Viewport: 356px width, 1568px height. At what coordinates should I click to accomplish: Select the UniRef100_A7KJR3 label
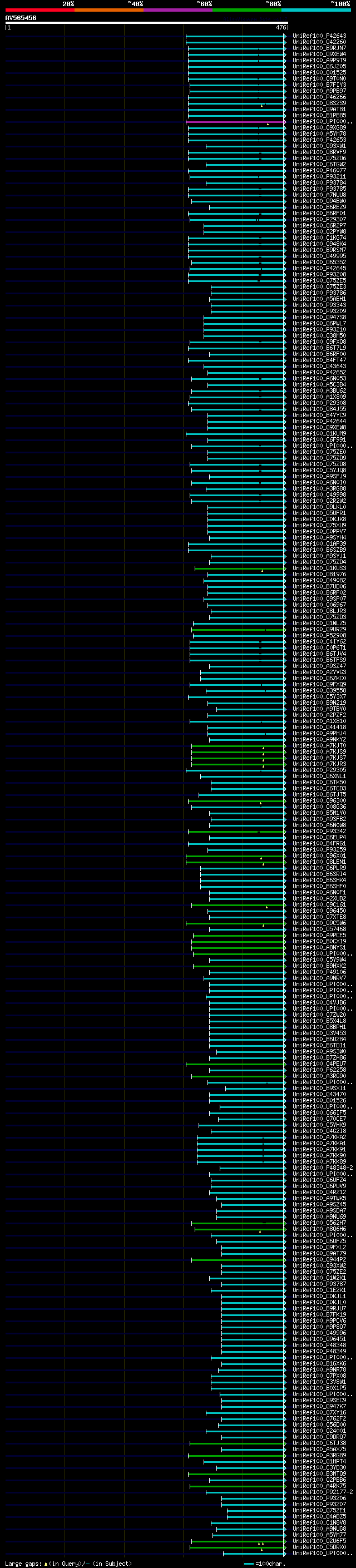(x=319, y=764)
